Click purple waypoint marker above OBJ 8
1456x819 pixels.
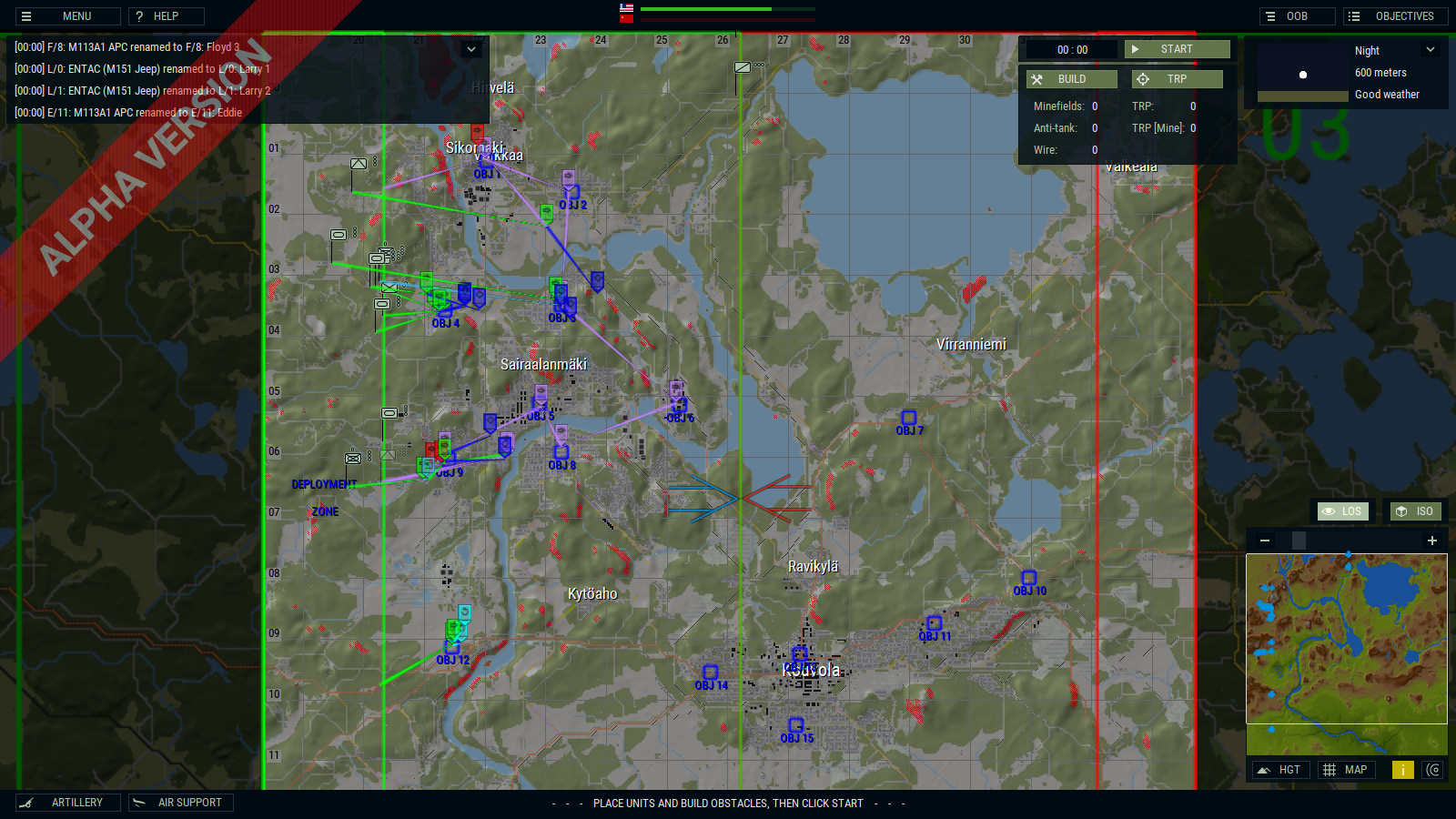(x=561, y=434)
